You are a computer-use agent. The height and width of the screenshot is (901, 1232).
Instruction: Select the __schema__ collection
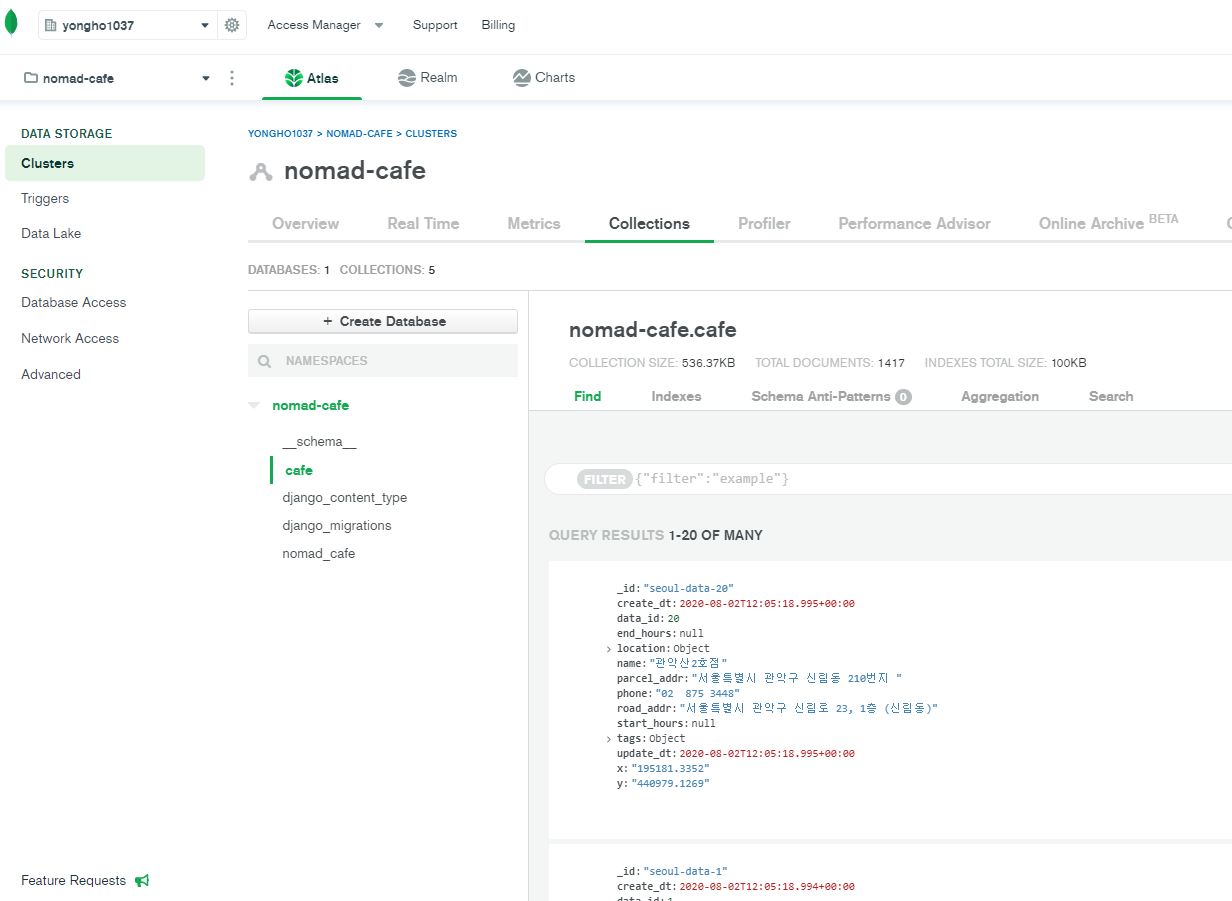[x=319, y=441]
